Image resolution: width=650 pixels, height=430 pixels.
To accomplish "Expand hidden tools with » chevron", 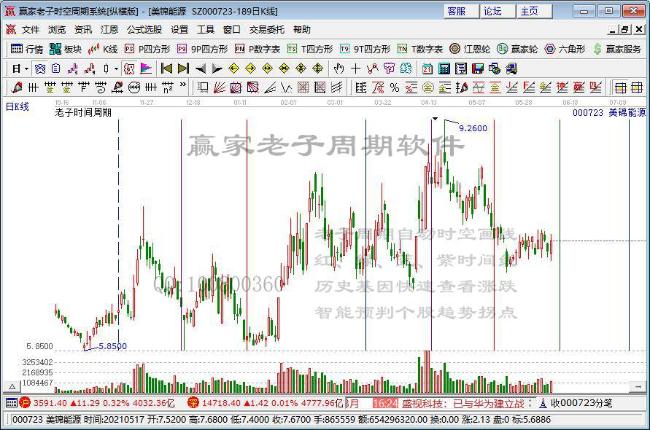I will point(183,85).
